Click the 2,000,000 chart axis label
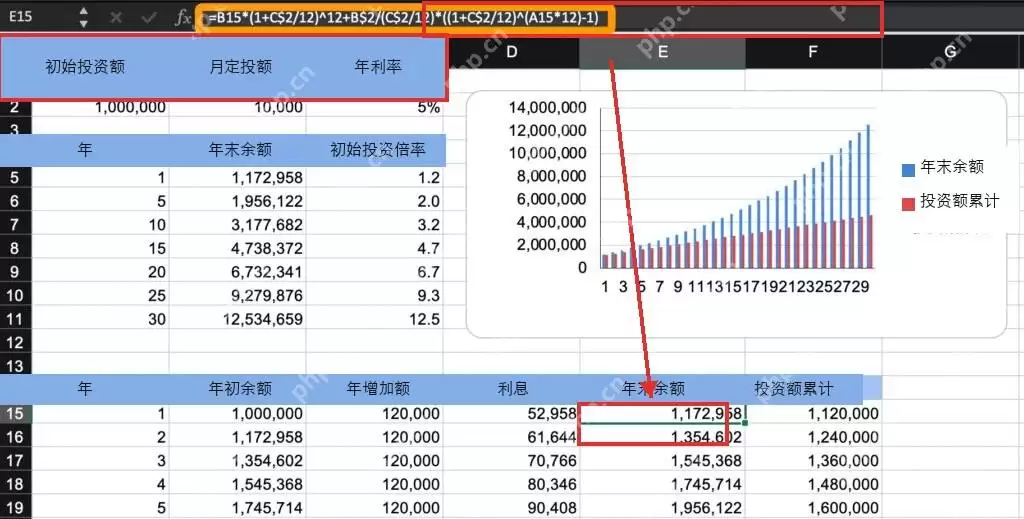The width and height of the screenshot is (1024, 519). coord(551,244)
